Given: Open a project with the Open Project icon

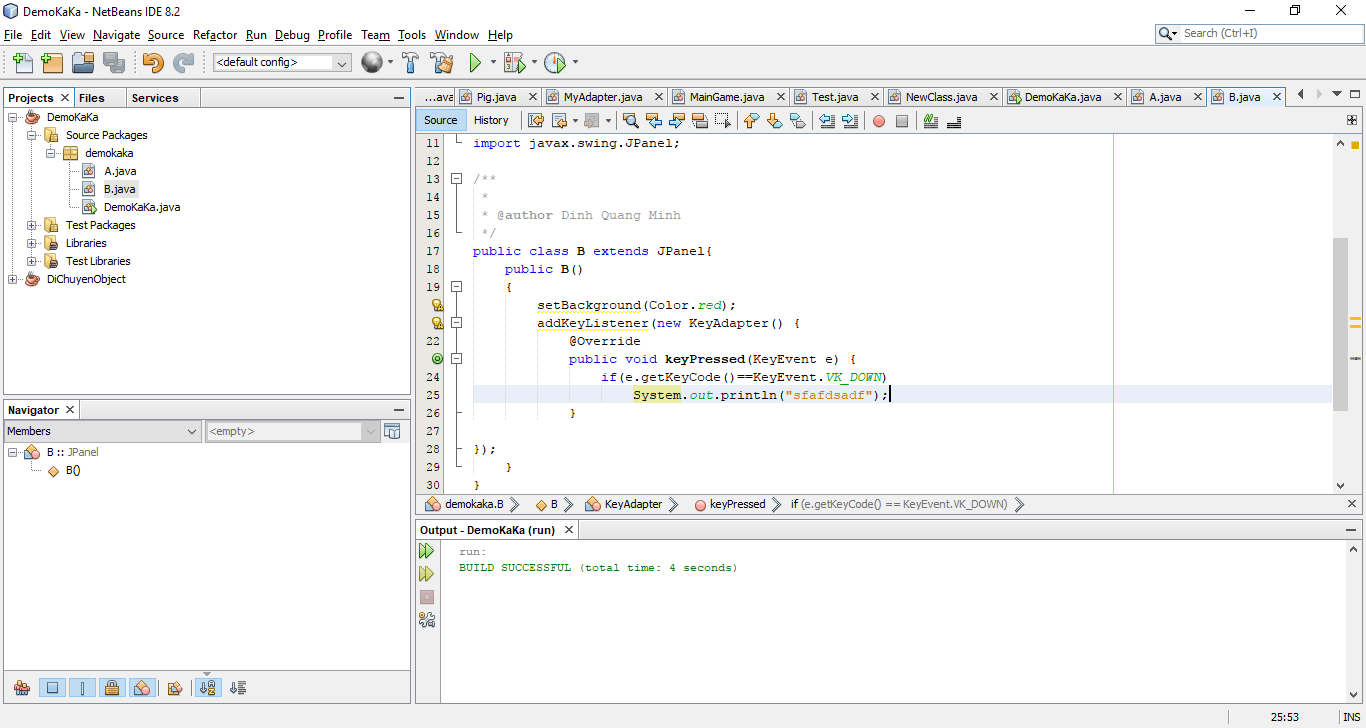Looking at the screenshot, I should pos(84,62).
